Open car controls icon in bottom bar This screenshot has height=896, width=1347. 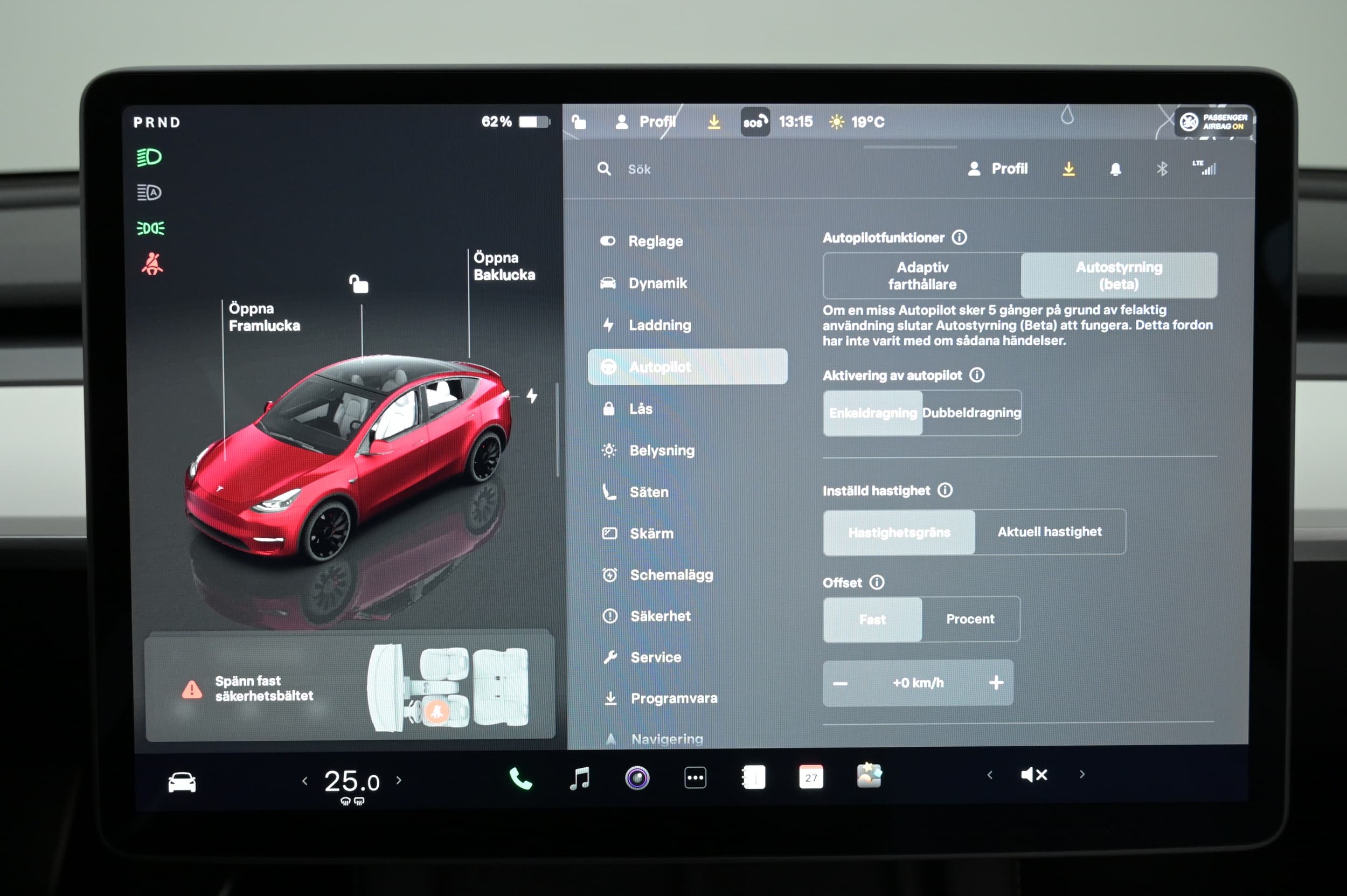182,782
